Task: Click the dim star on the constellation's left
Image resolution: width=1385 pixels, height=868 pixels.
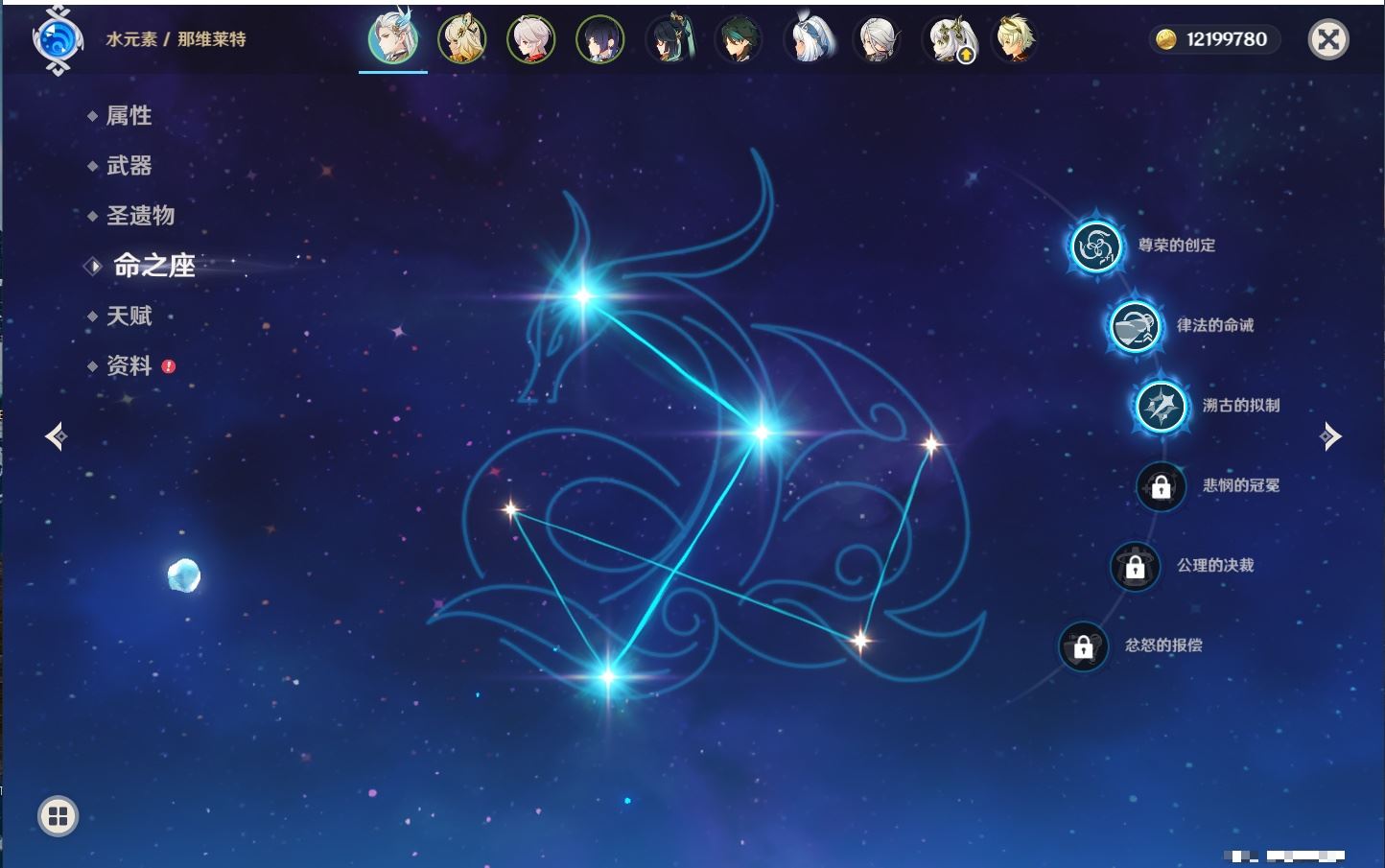Action: point(511,509)
